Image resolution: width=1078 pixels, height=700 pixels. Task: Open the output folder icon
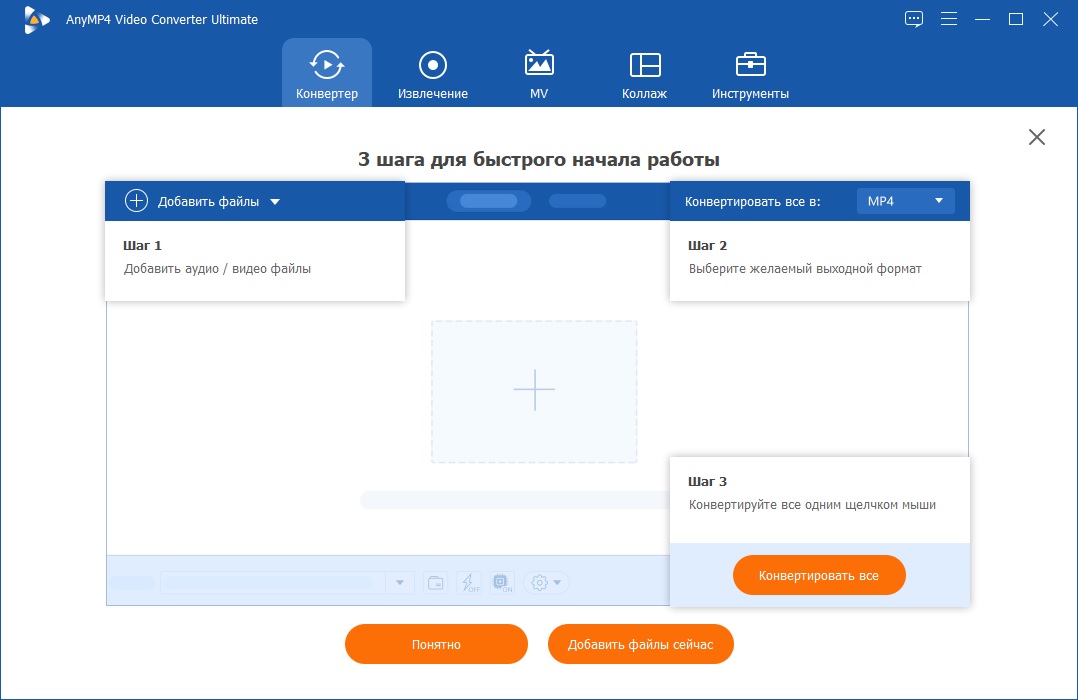pos(436,581)
